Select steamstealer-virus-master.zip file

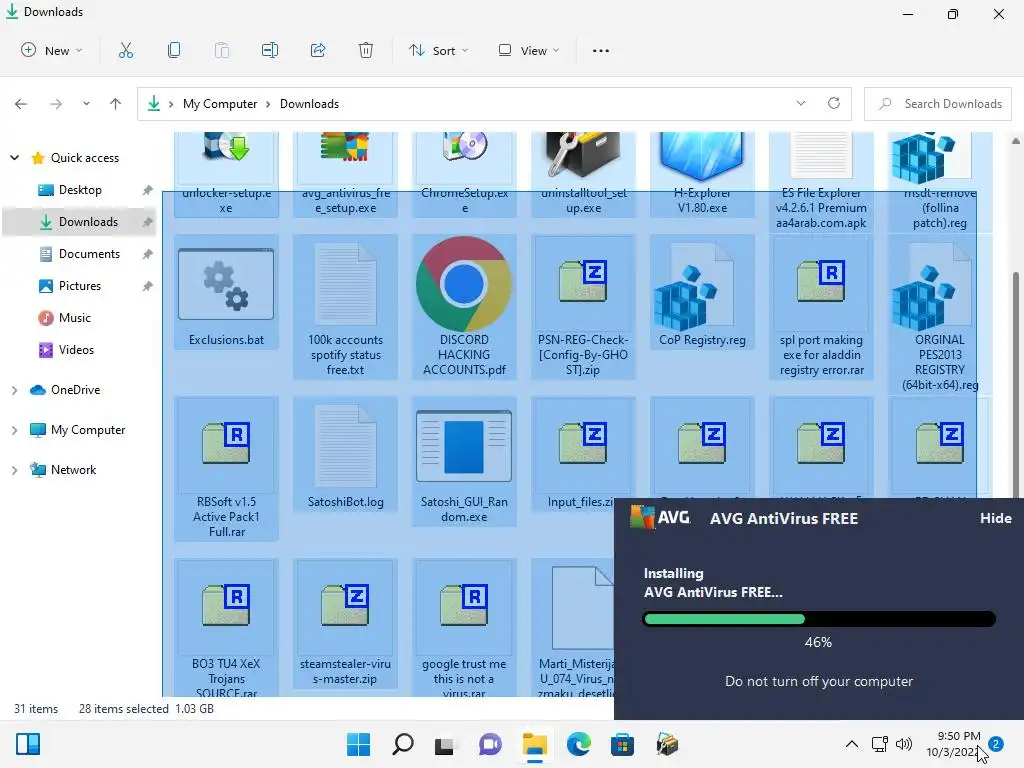coord(345,624)
